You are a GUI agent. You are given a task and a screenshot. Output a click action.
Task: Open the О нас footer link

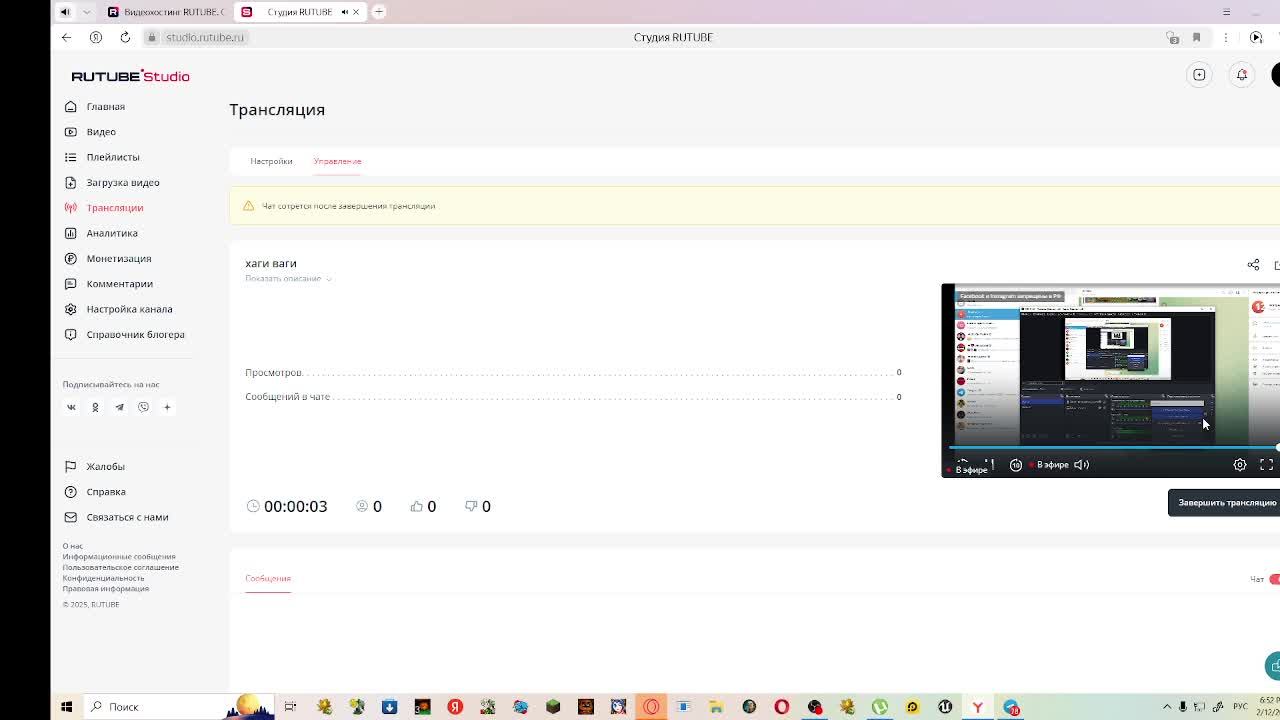[x=73, y=546]
